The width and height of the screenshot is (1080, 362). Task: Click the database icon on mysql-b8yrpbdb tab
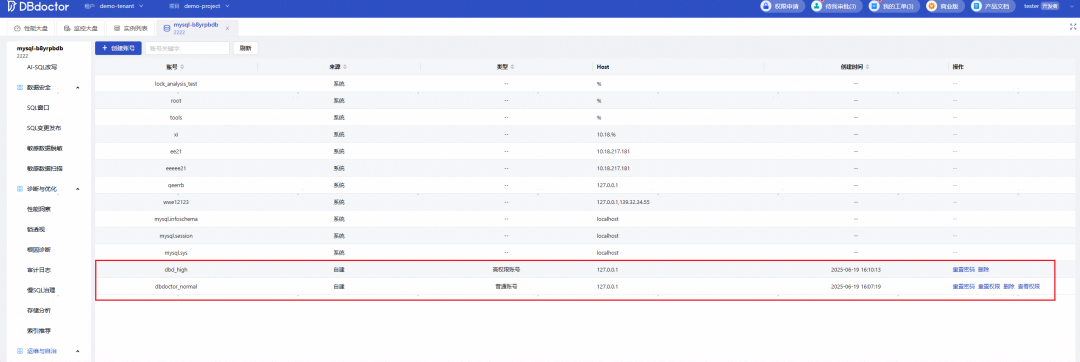[x=166, y=28]
